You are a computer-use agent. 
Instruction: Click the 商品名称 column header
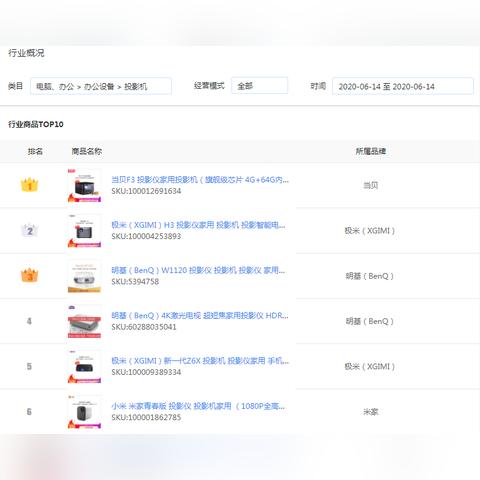(87, 151)
